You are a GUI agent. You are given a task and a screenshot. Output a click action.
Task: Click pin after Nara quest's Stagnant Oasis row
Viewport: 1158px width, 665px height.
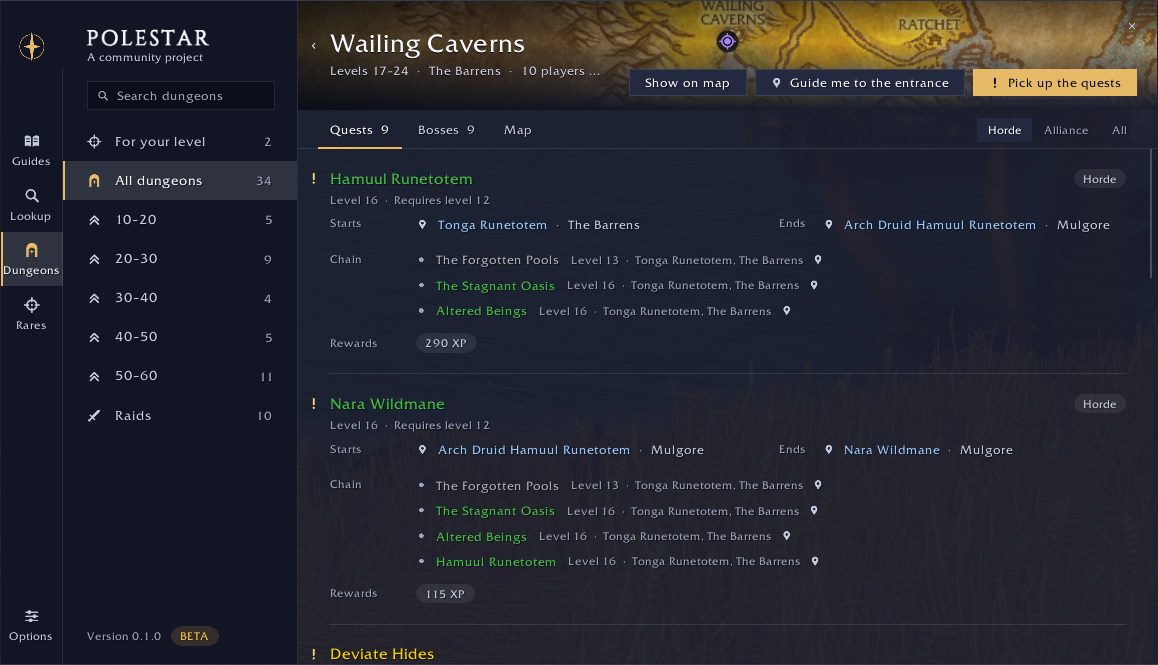tap(814, 511)
